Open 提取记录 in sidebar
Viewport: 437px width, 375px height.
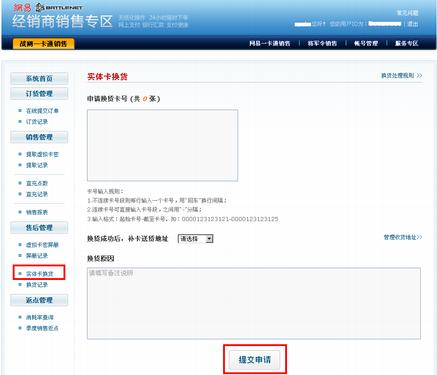[37, 165]
